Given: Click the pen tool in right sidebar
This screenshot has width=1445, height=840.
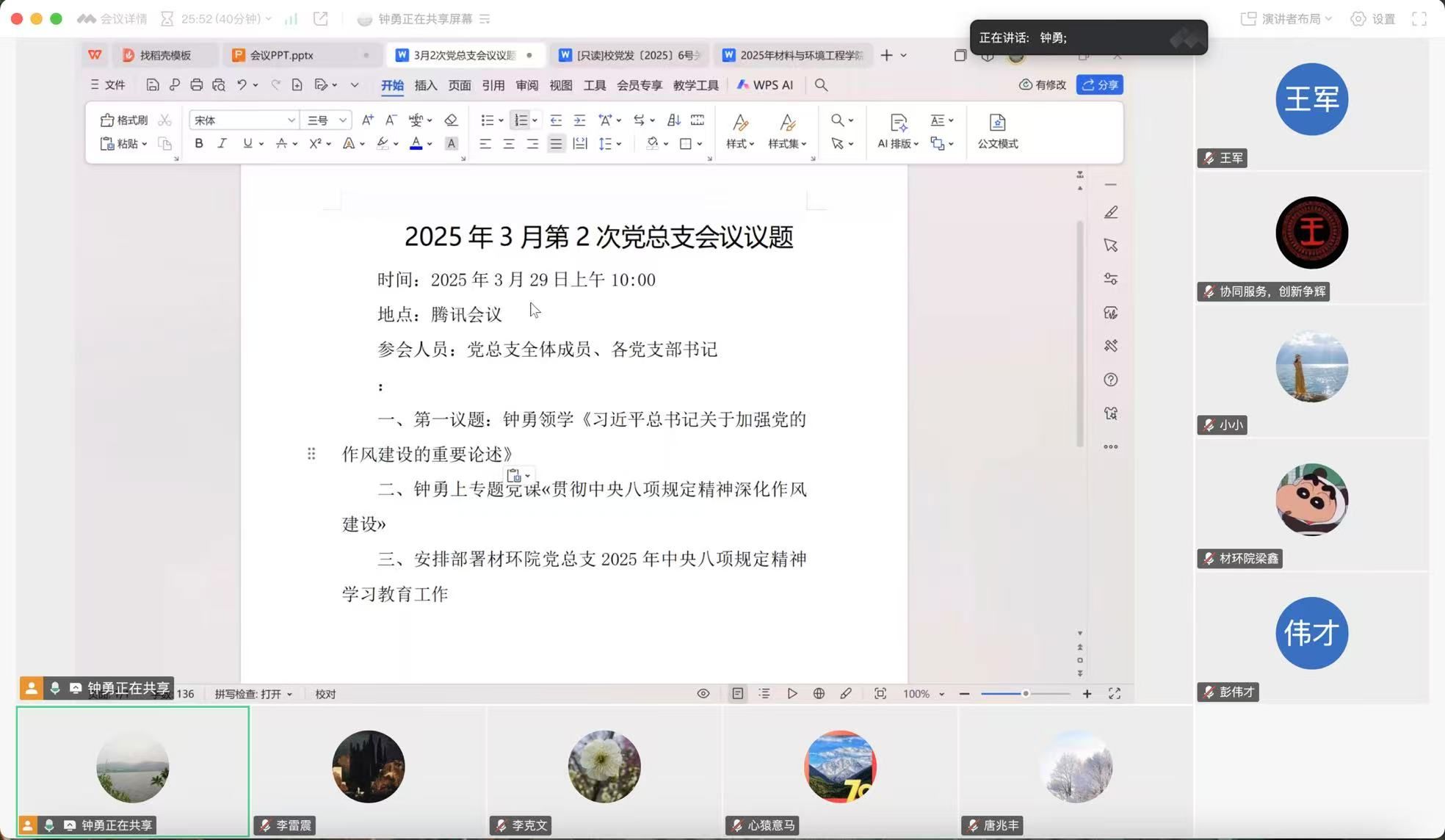Looking at the screenshot, I should coord(1110,212).
